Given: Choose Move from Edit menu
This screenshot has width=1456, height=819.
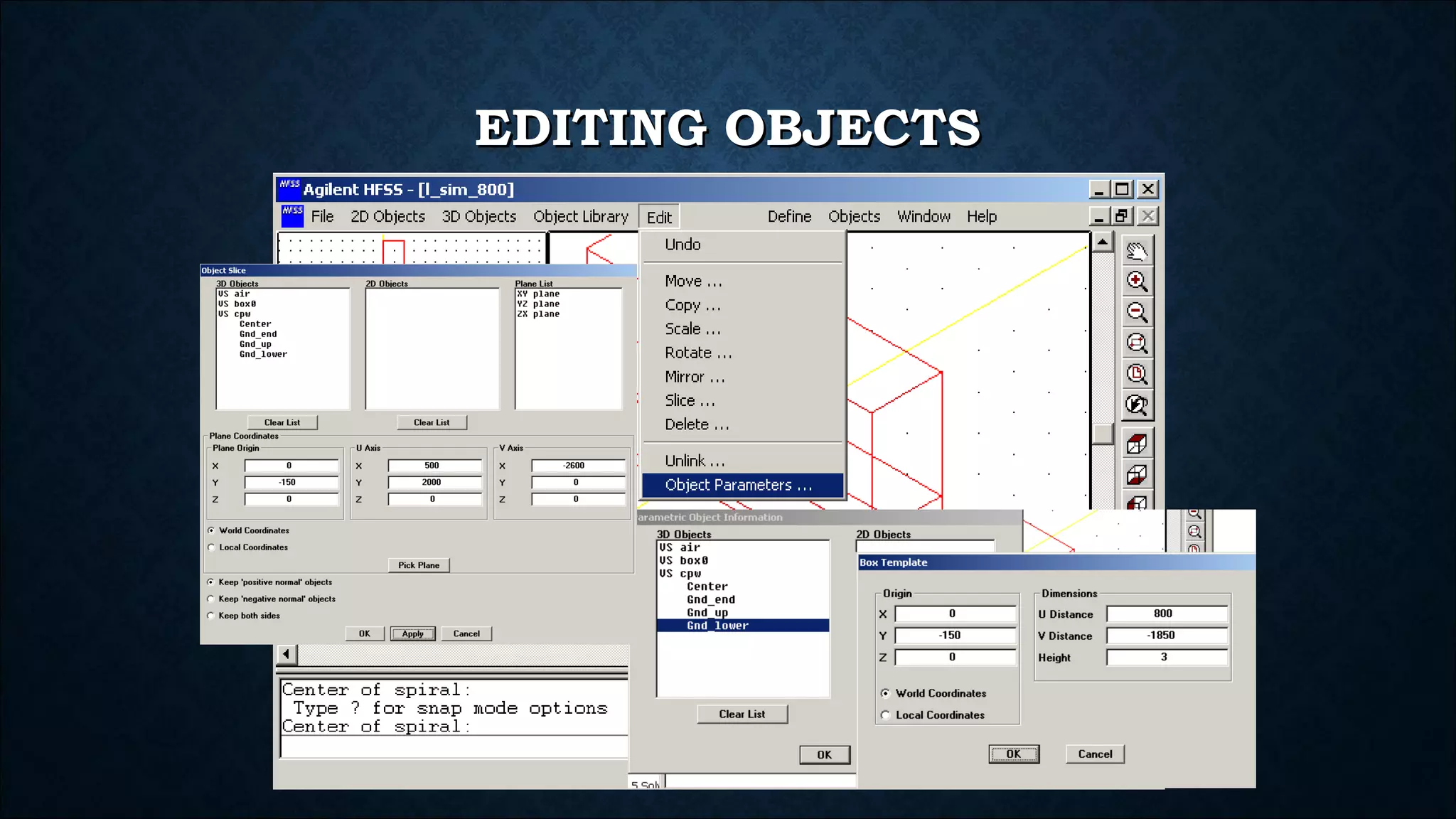Looking at the screenshot, I should [743, 282].
